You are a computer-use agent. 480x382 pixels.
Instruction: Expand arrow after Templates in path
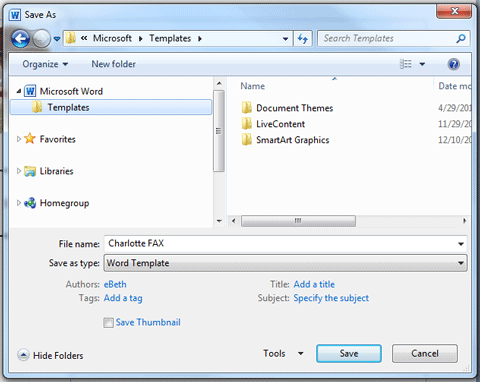coord(200,39)
